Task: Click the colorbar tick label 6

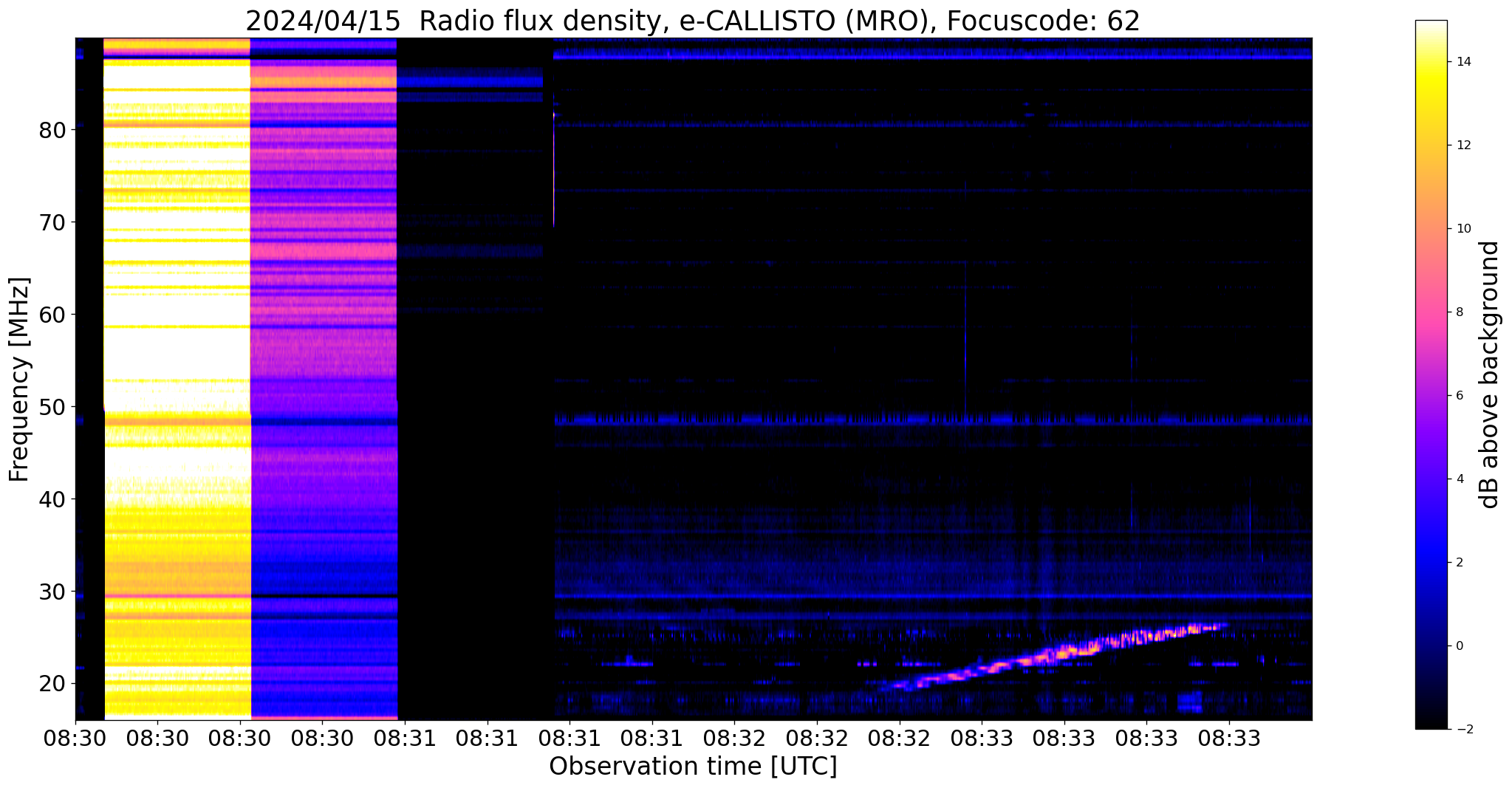Action: (x=1459, y=396)
